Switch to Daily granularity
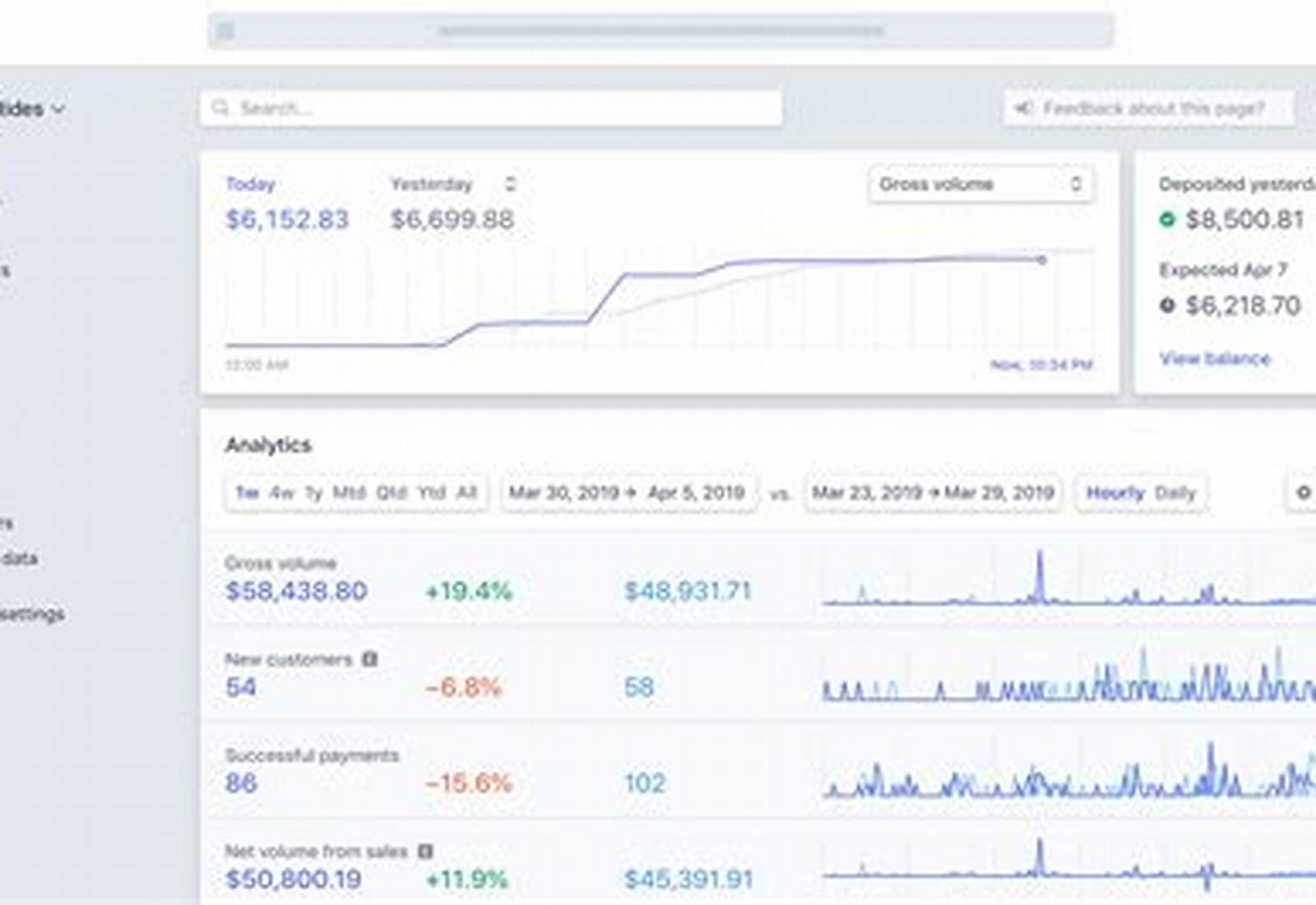The image size is (1316, 905). click(x=1175, y=493)
